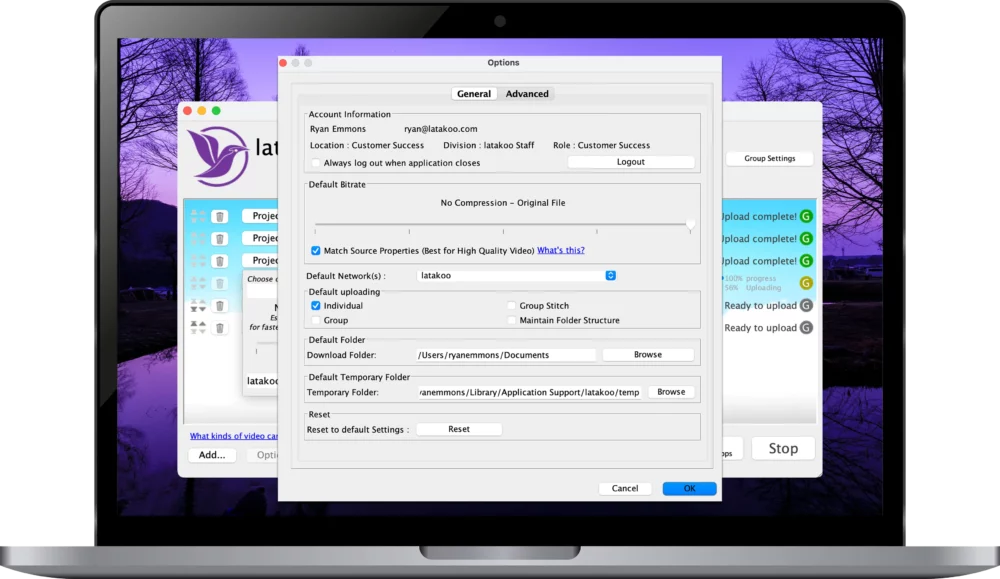Uncheck Match Source Properties
This screenshot has height=579, width=1000.
click(316, 251)
